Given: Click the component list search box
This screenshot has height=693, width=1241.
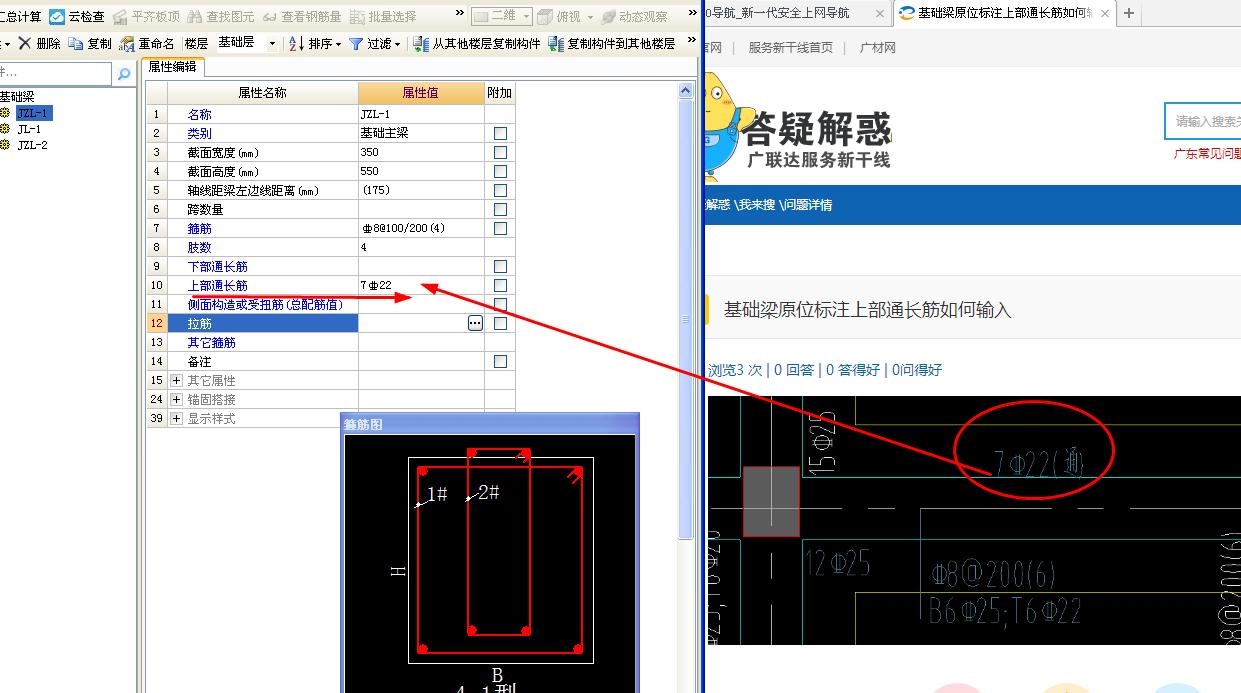Looking at the screenshot, I should point(56,74).
